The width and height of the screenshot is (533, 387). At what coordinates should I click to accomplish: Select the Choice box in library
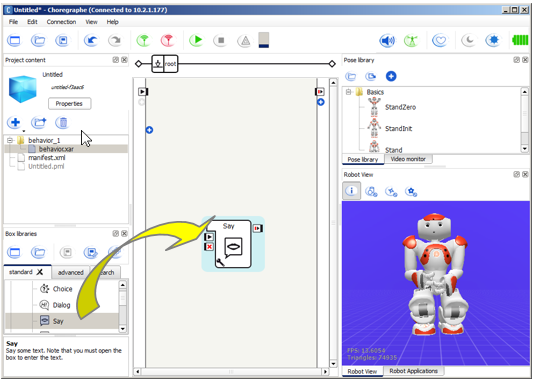tap(63, 289)
